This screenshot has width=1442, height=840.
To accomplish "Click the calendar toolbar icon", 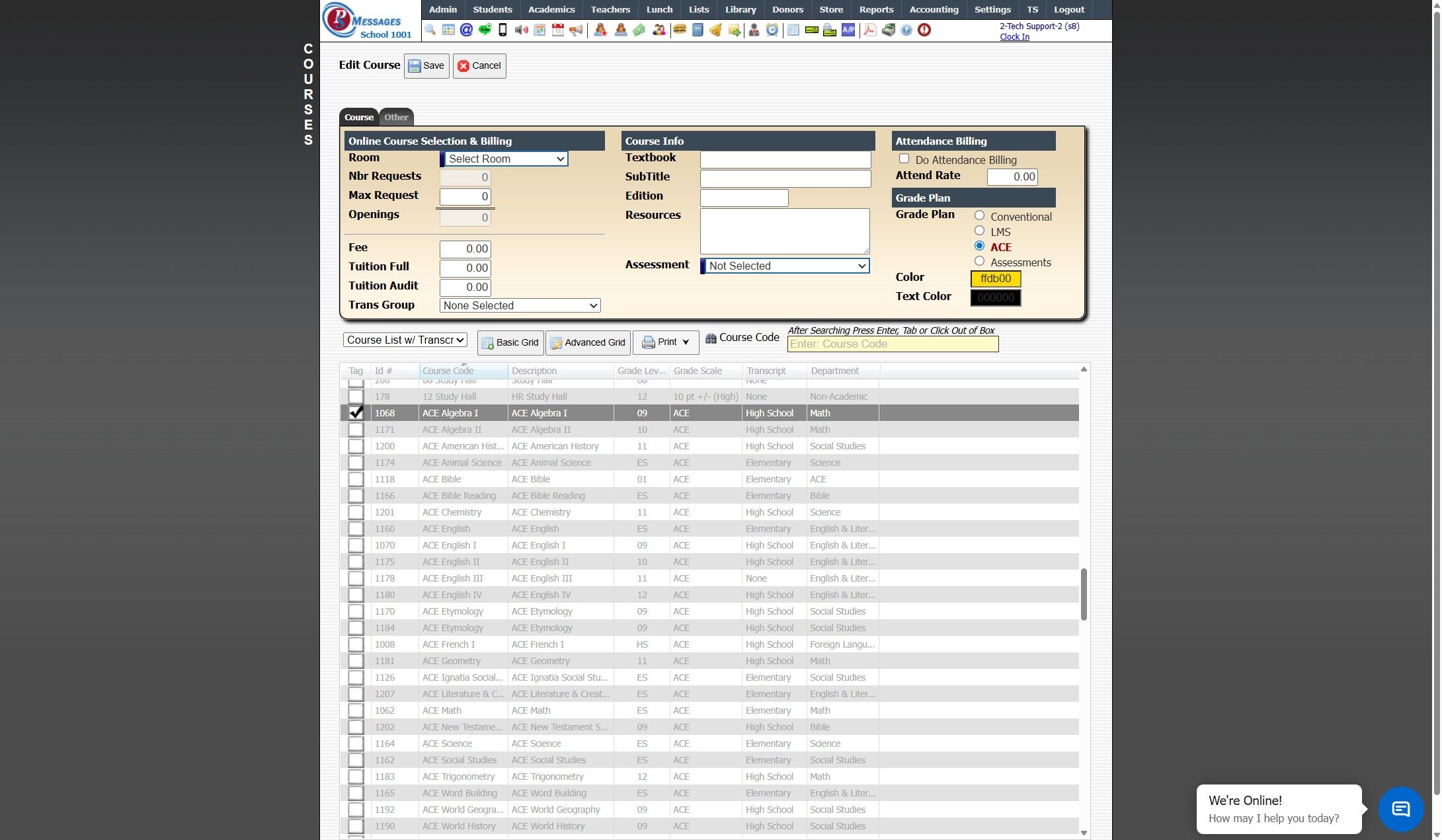I will pyautogui.click(x=557, y=30).
